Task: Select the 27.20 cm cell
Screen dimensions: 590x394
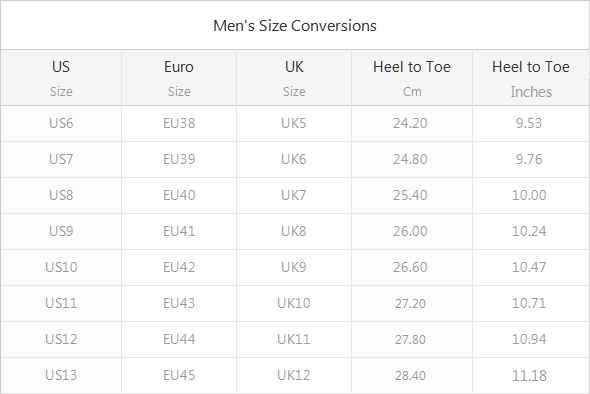Action: click(x=412, y=303)
